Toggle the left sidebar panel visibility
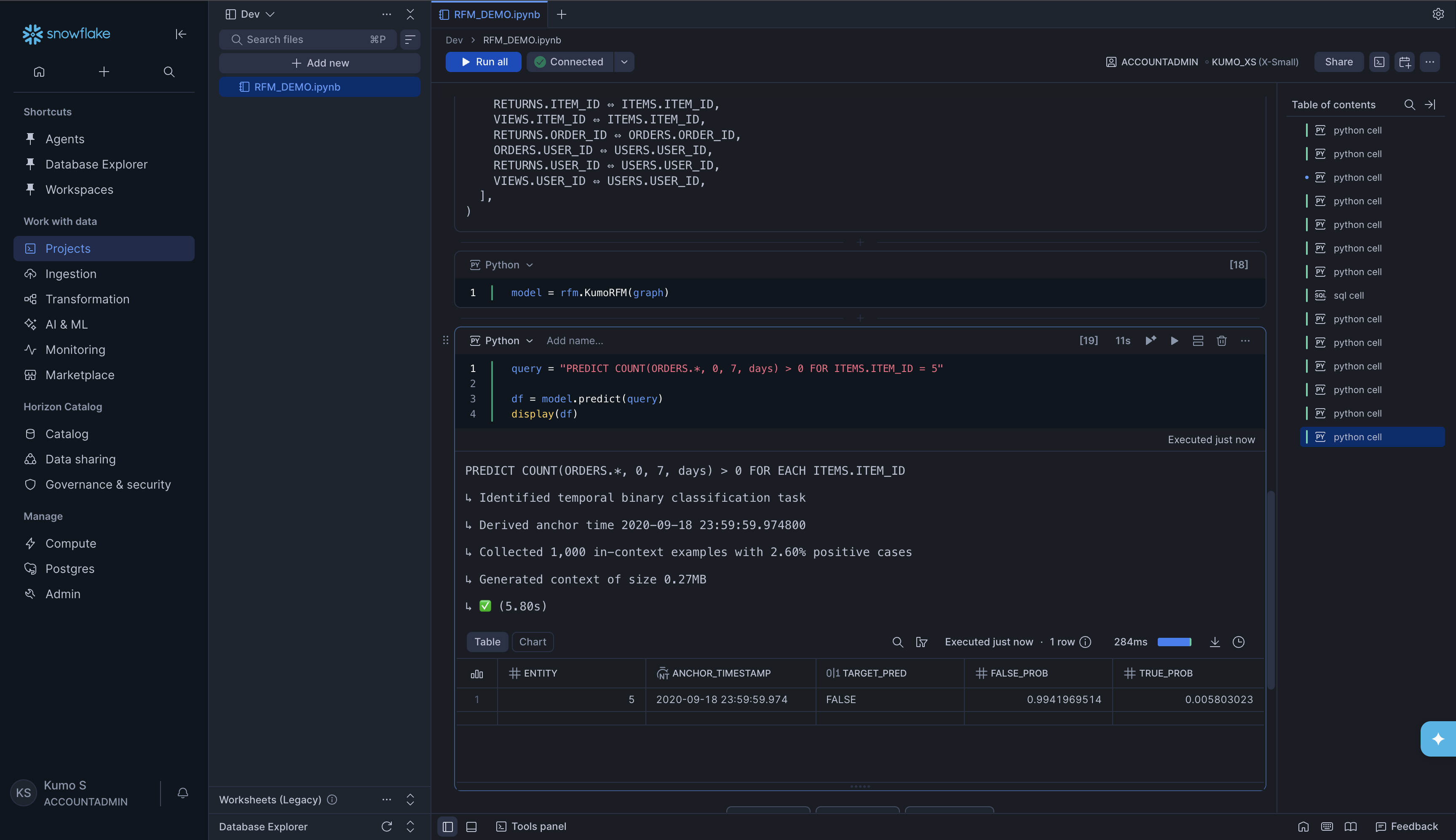 coord(448,827)
